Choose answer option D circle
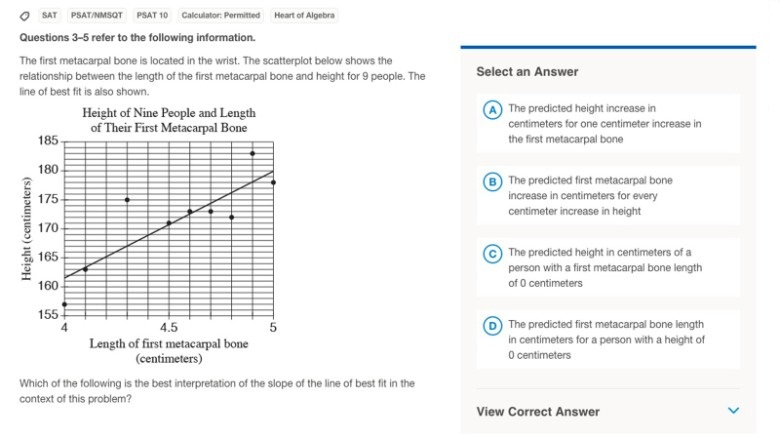The height and width of the screenshot is (438, 780). click(492, 327)
